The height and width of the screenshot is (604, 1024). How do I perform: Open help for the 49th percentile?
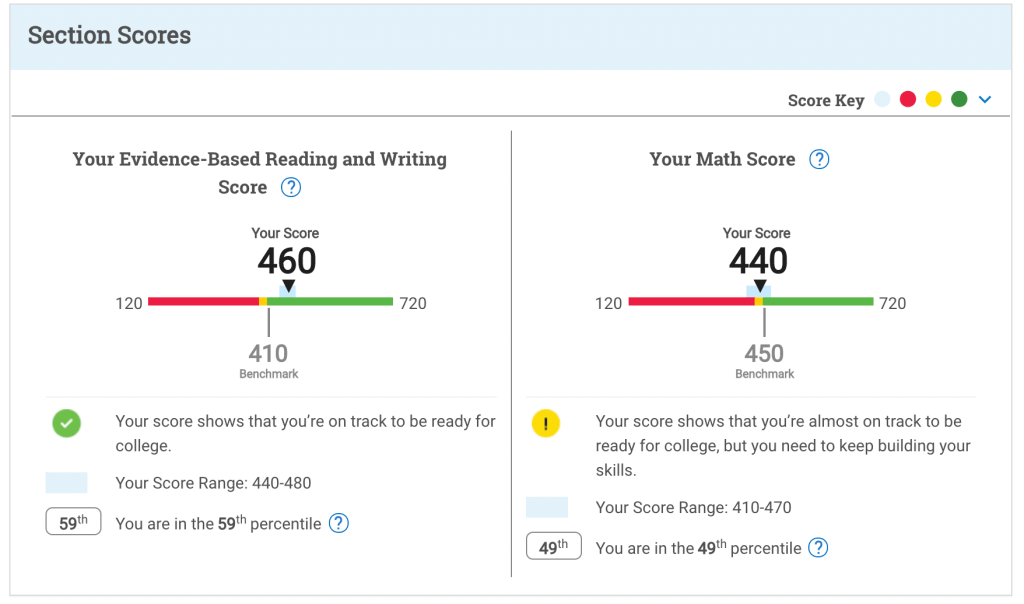coord(819,547)
